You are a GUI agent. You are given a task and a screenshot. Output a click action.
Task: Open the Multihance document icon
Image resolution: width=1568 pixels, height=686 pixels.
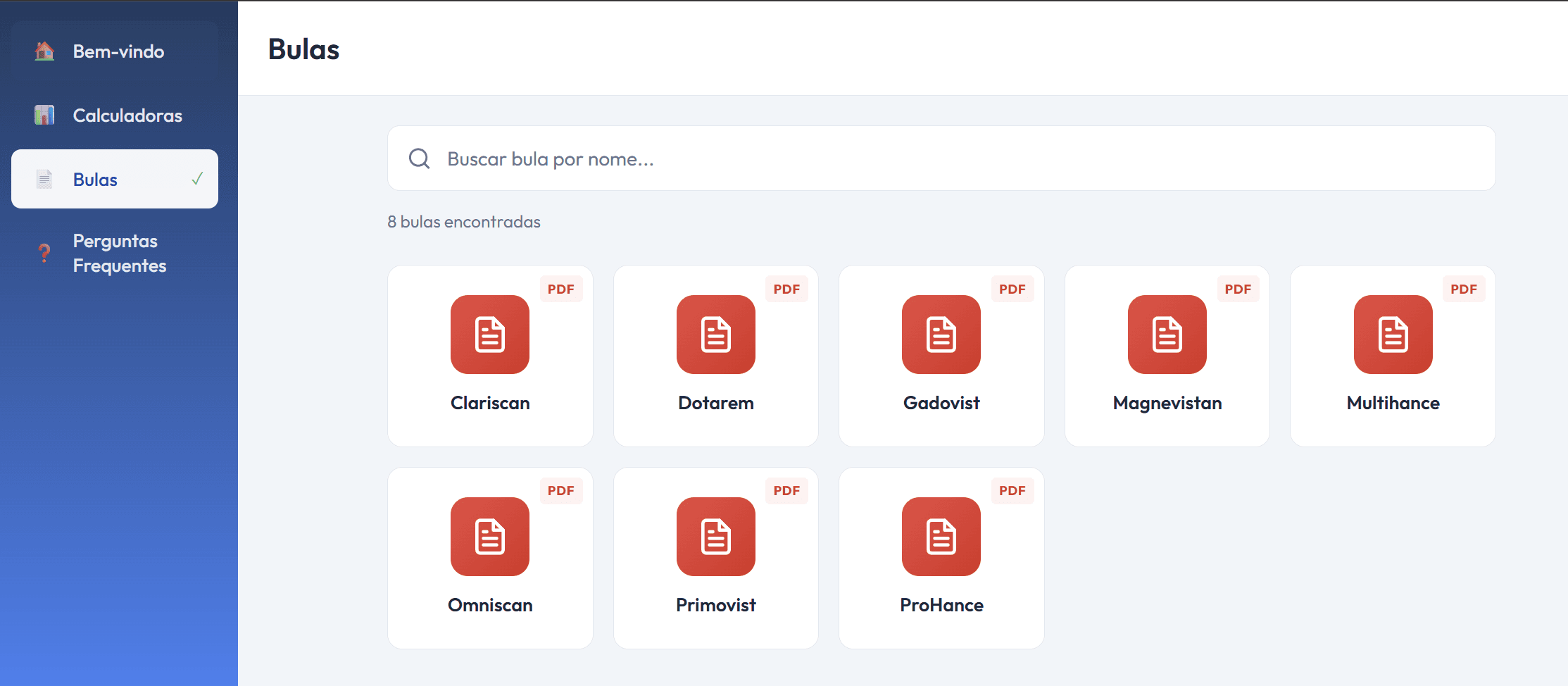[1393, 335]
